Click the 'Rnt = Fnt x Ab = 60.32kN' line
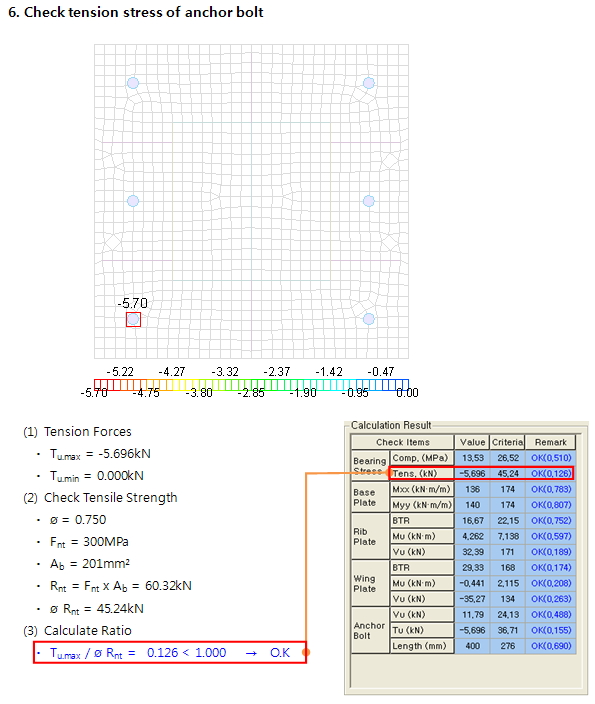The height and width of the screenshot is (704, 595). 120,586
